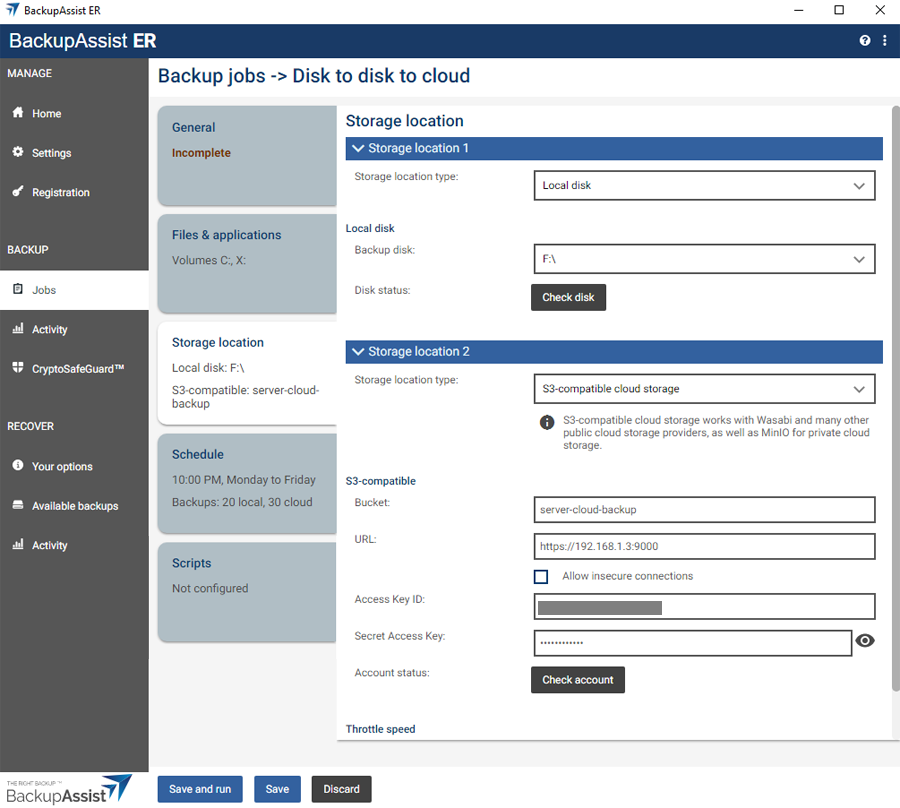Open the help question mark icon
This screenshot has width=900, height=808.
click(x=864, y=40)
